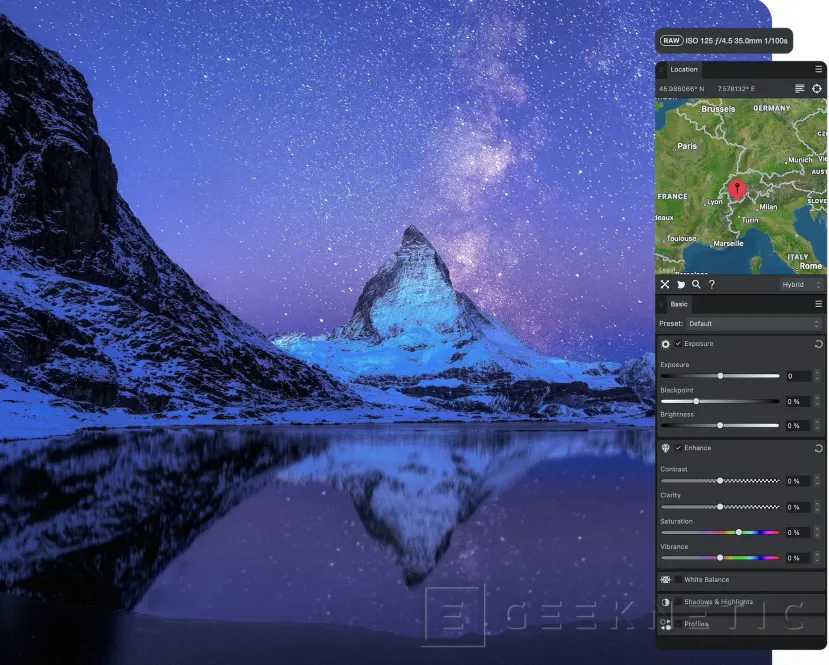
Task: Select the Location panel tab
Action: click(684, 69)
